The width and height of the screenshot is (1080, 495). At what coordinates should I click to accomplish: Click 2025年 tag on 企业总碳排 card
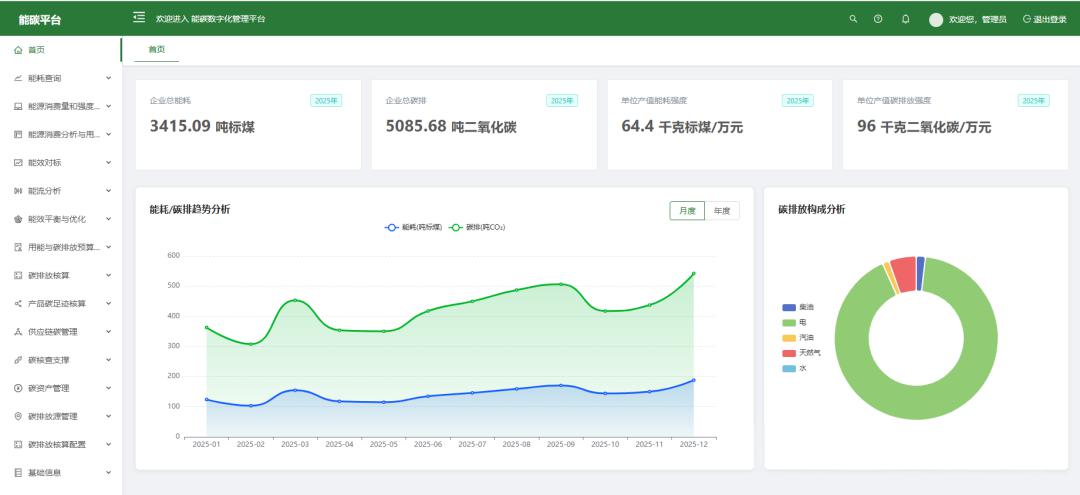pyautogui.click(x=562, y=101)
